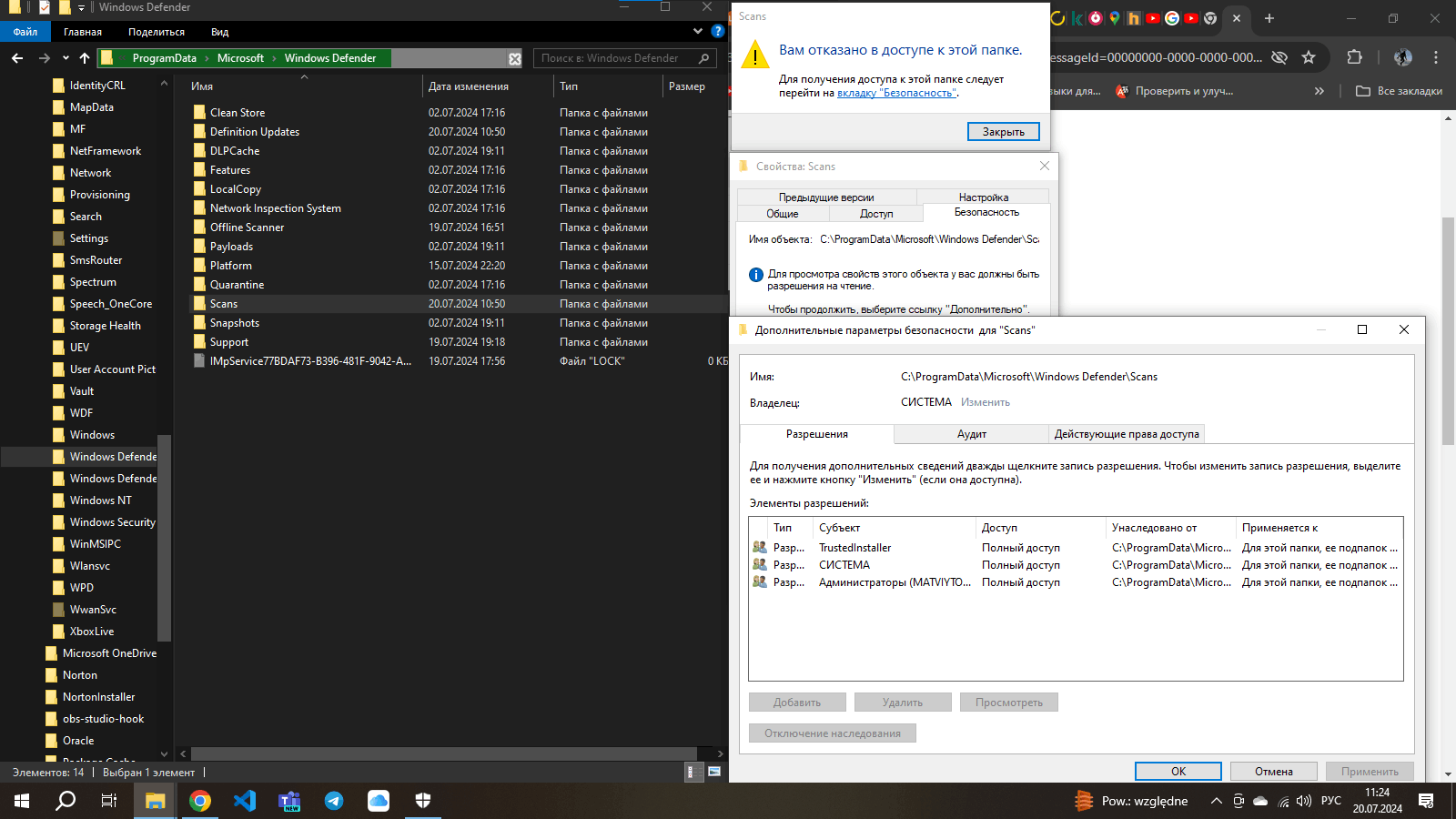
Task: Open Google Chrome from the taskbar
Action: coord(200,801)
